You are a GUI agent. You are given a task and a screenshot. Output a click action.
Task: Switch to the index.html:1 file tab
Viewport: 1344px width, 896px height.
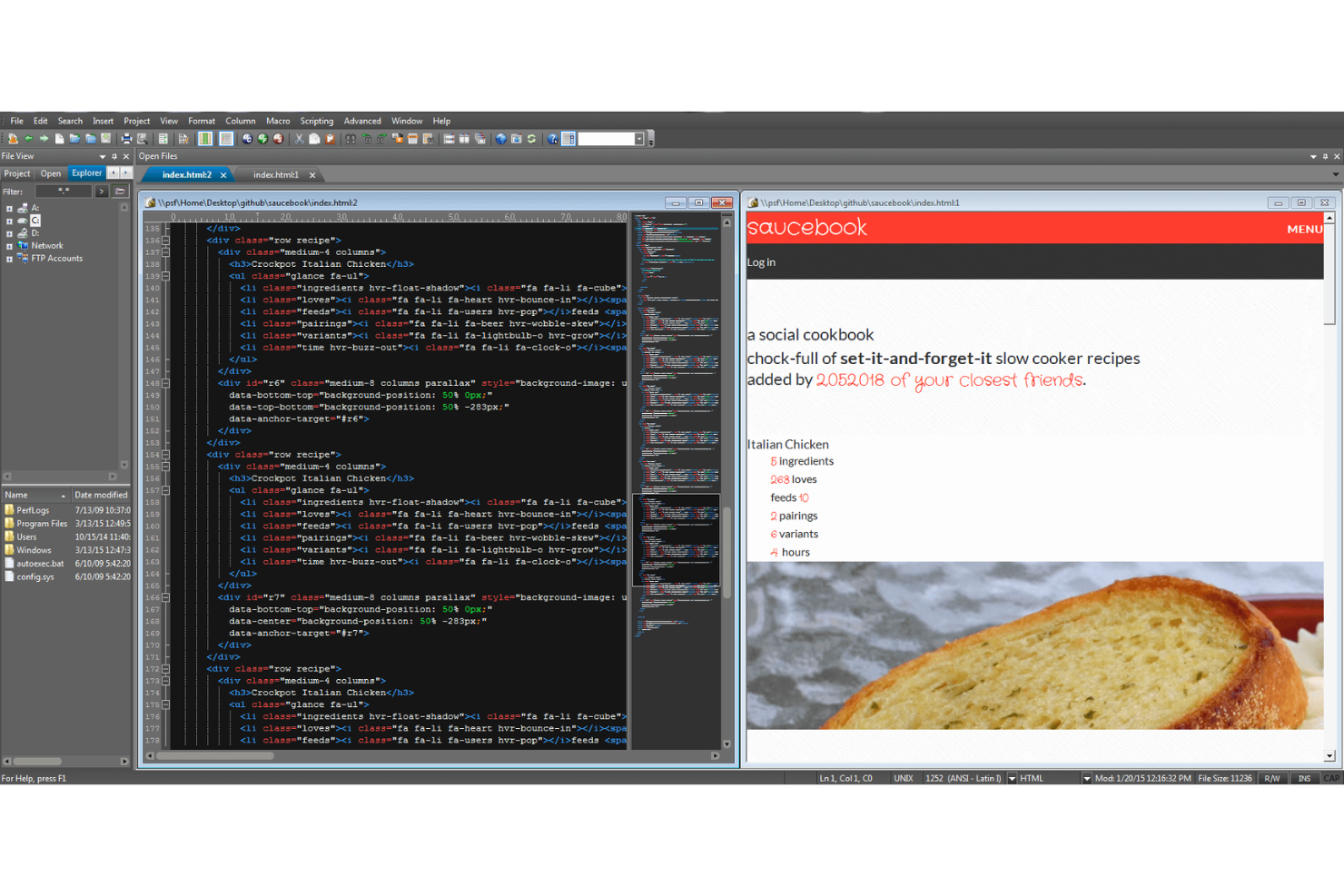pos(276,175)
